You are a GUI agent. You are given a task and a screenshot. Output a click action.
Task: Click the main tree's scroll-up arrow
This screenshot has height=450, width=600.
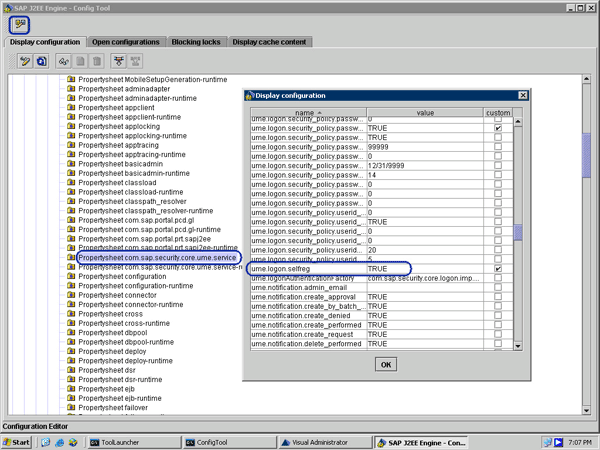pos(586,79)
